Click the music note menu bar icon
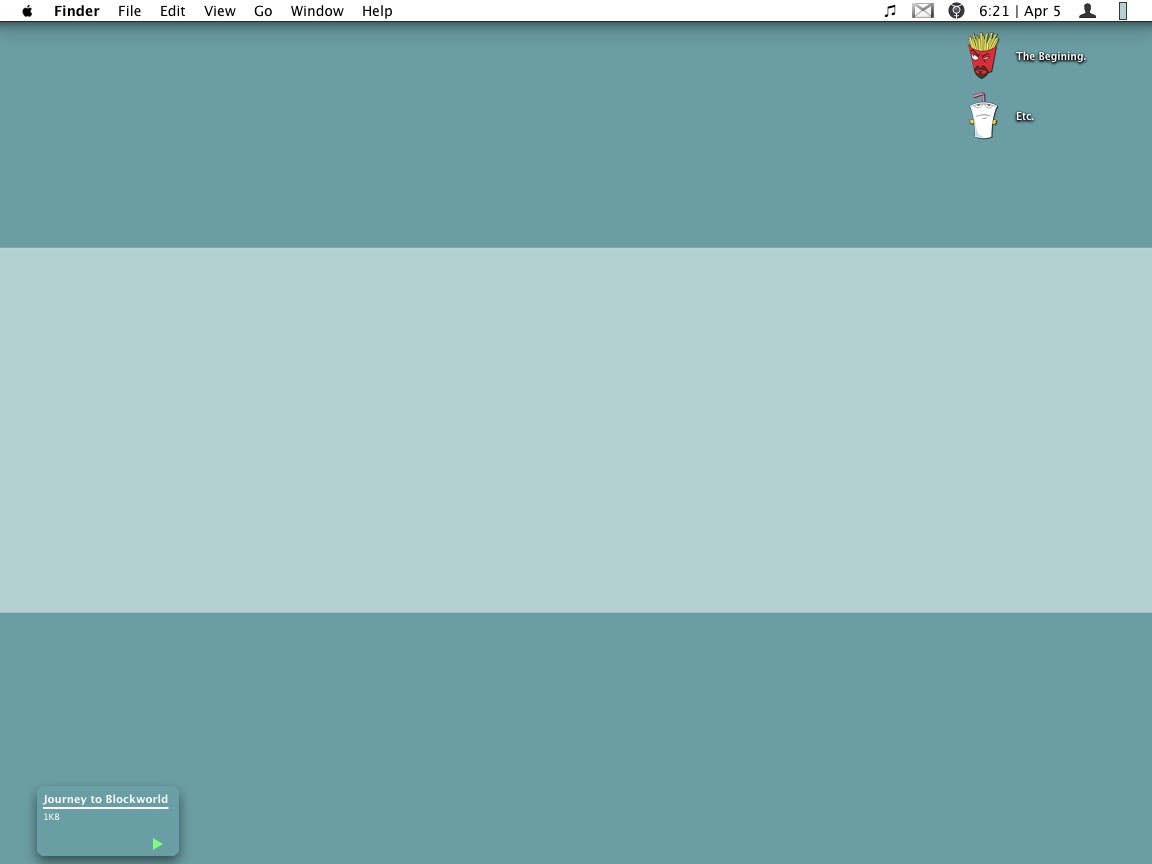Viewport: 1152px width, 864px height. [x=890, y=11]
